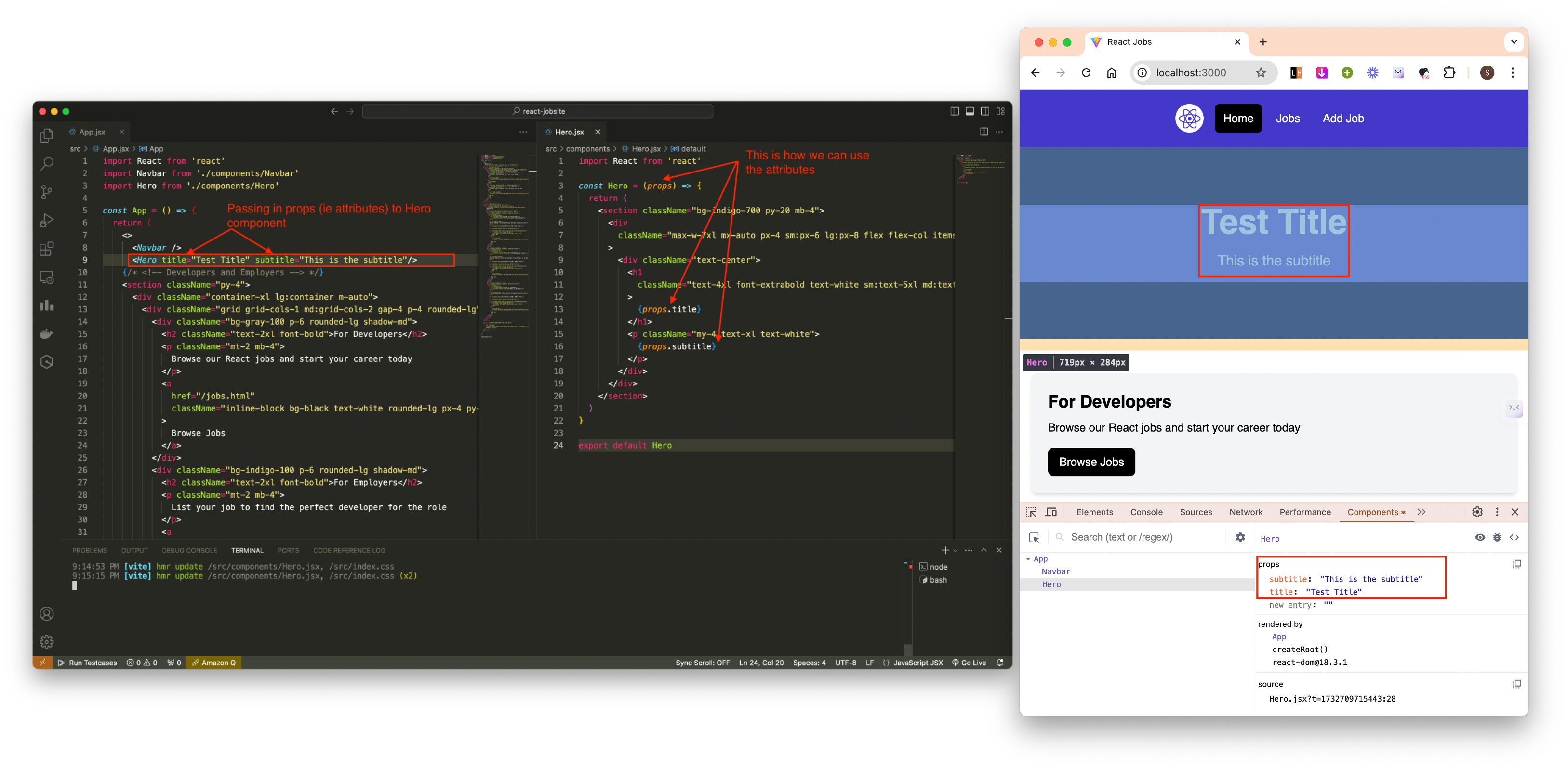Open More Actions for the App.jsx editor group
Viewport: 1568px width, 769px height.
tap(523, 132)
